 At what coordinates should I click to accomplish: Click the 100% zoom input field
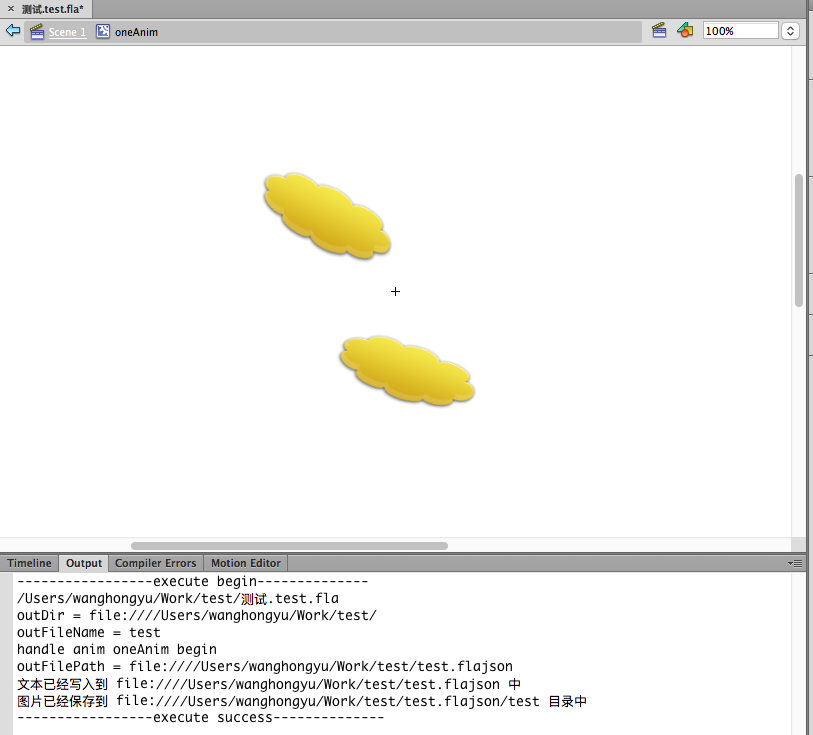pos(740,31)
